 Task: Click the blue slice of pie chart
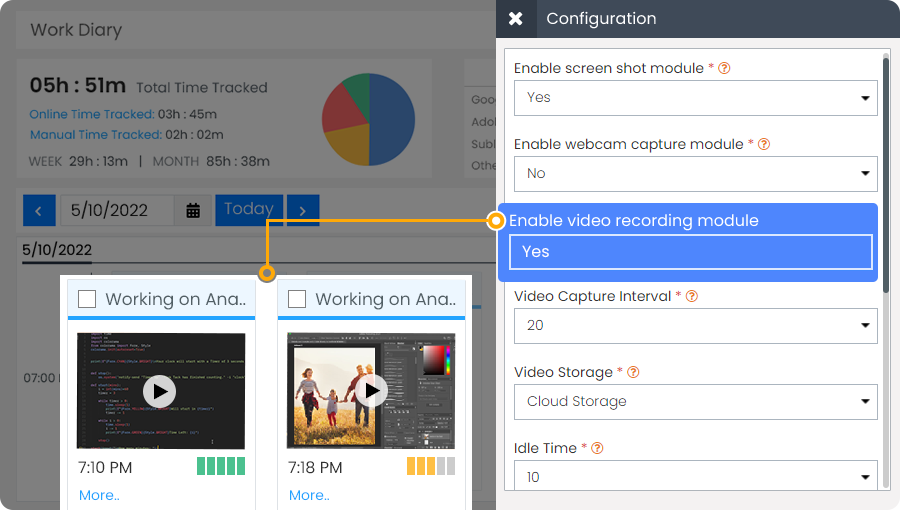(393, 119)
